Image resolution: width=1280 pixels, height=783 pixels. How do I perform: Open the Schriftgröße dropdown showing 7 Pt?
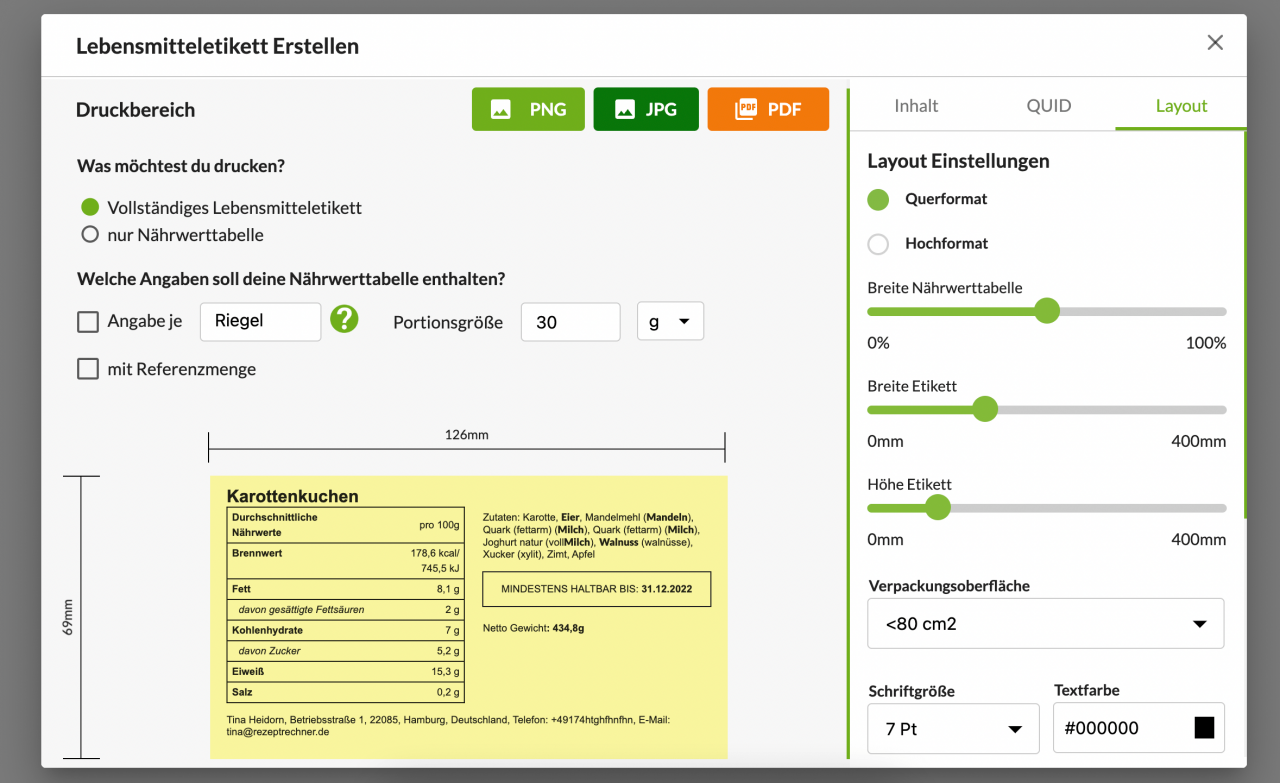pos(952,728)
